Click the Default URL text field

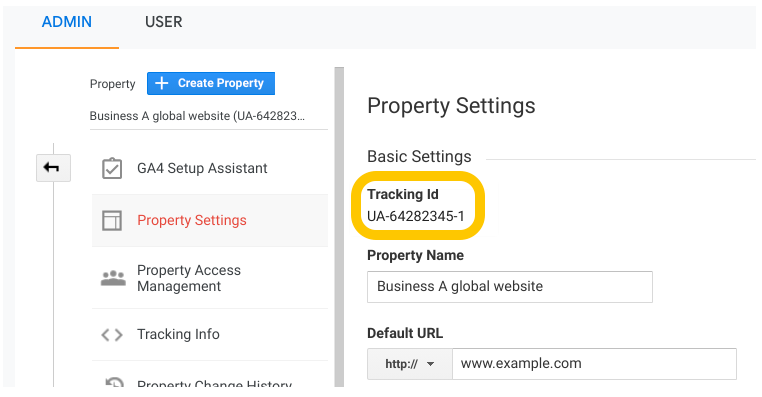(x=594, y=364)
